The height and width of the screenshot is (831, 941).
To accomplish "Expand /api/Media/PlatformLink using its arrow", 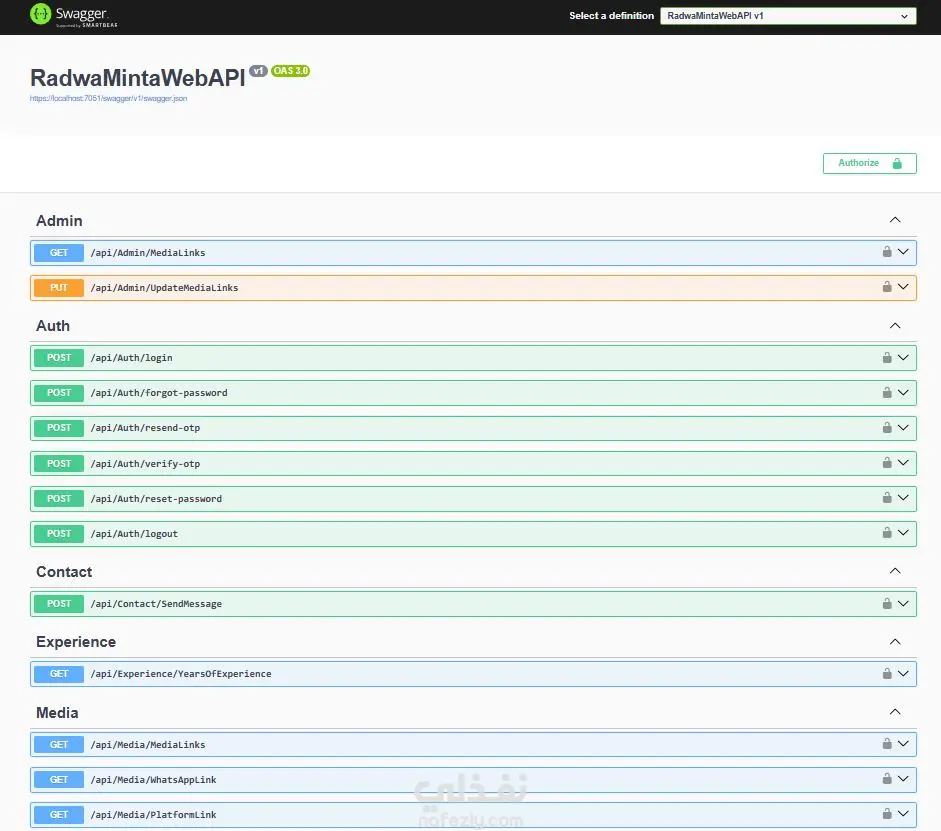I will [x=903, y=814].
